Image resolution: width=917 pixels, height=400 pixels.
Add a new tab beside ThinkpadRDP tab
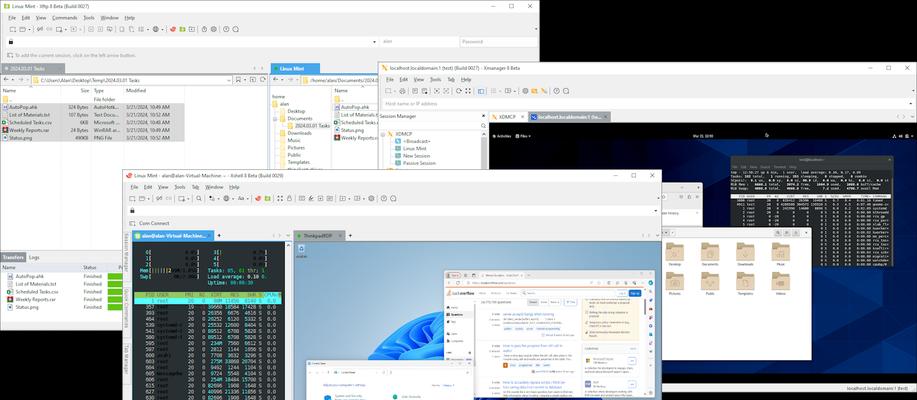[x=351, y=236]
